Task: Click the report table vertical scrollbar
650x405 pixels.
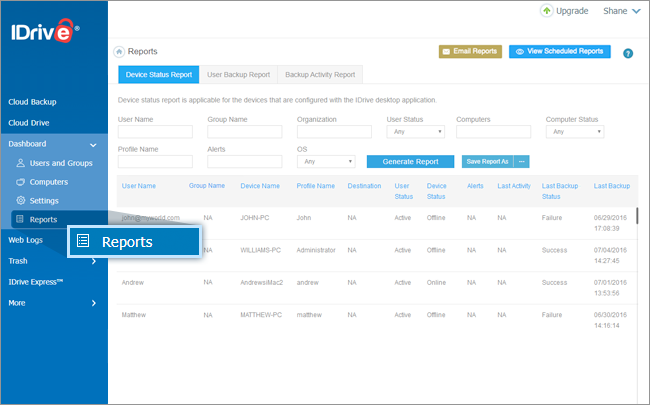Action: [637, 216]
